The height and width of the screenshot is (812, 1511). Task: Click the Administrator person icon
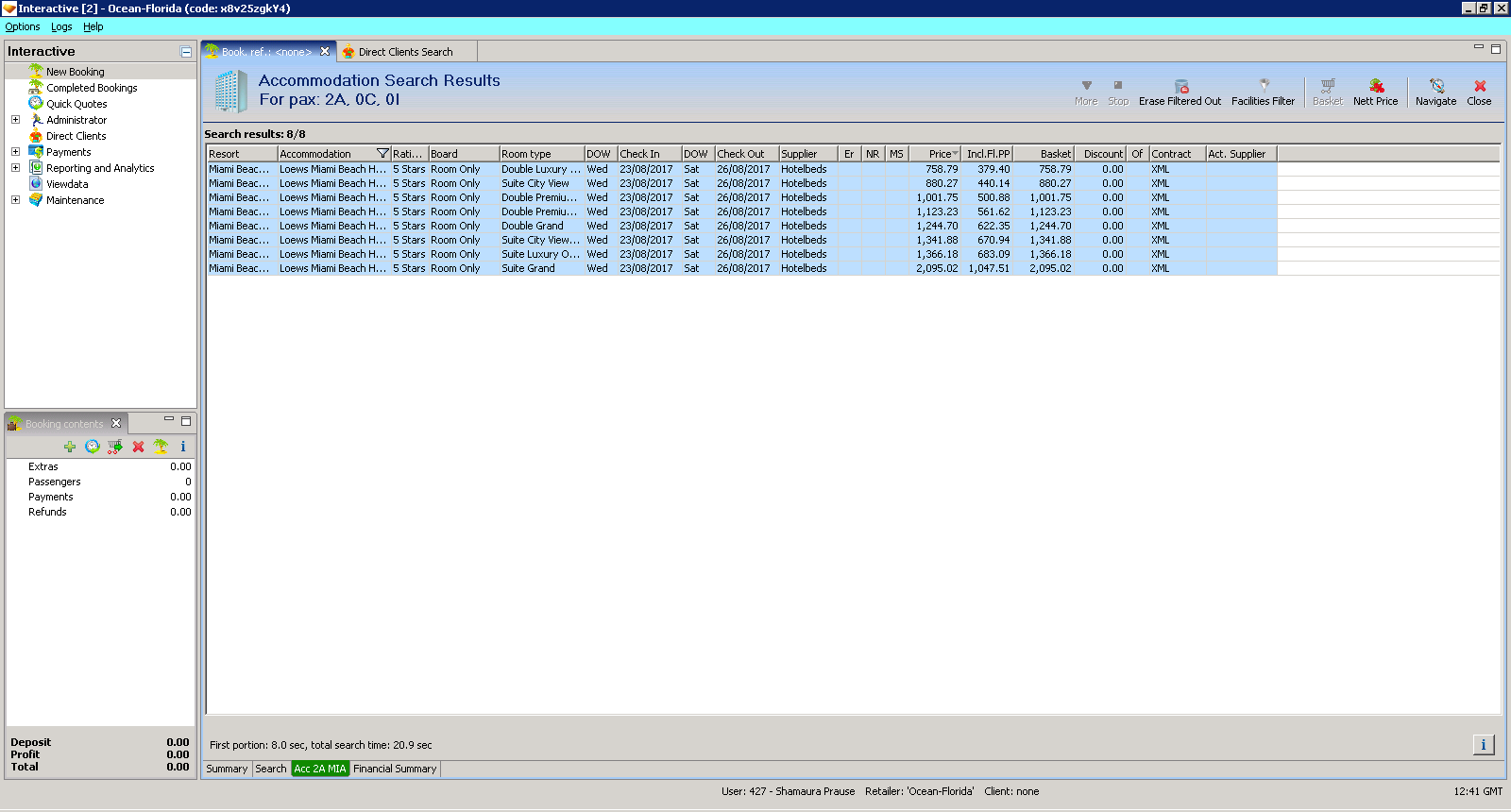point(36,119)
